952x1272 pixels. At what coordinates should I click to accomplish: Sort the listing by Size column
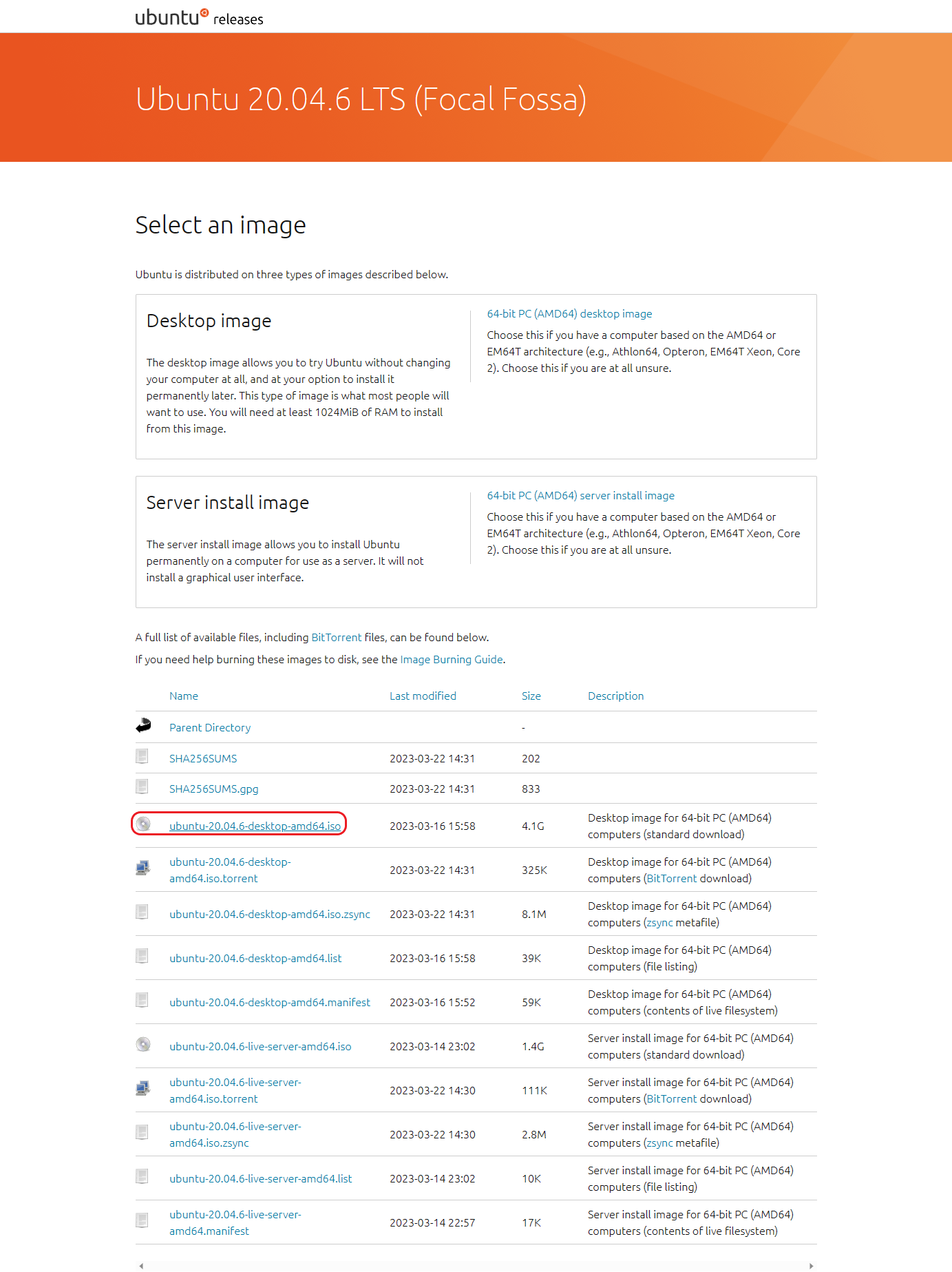pos(531,696)
